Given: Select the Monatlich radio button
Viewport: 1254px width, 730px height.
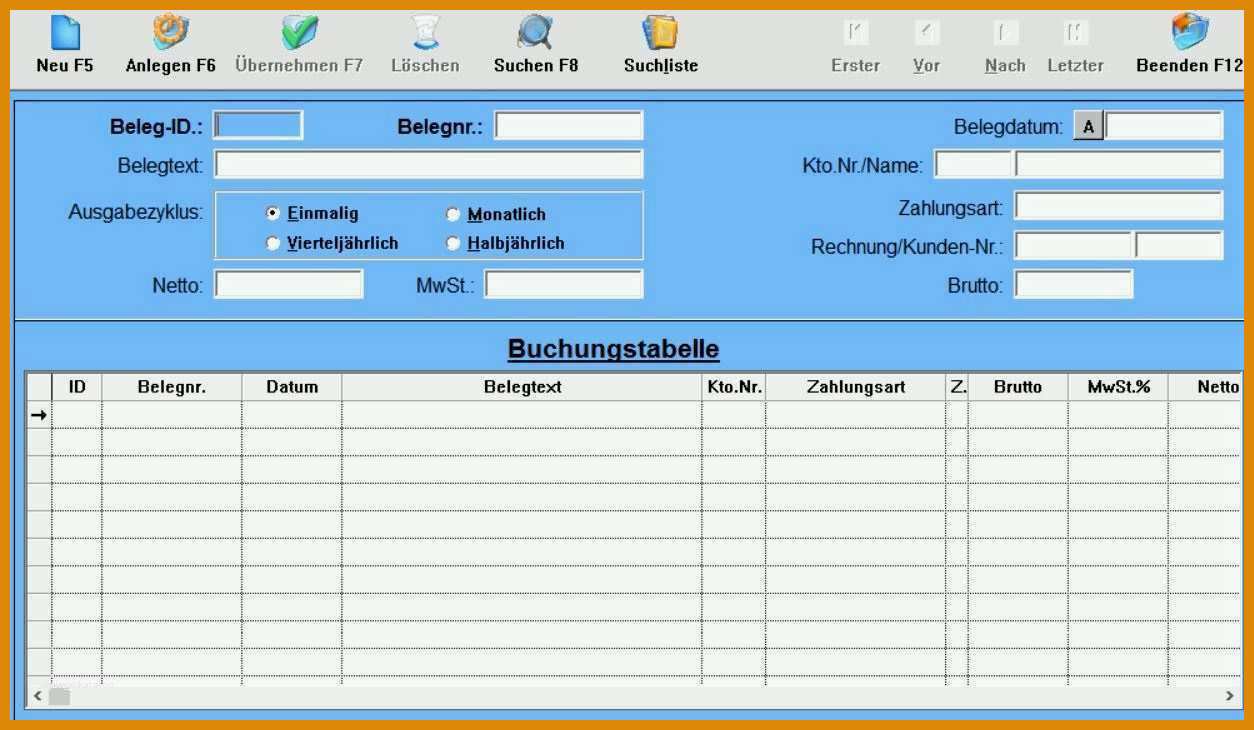Looking at the screenshot, I should click(x=453, y=215).
